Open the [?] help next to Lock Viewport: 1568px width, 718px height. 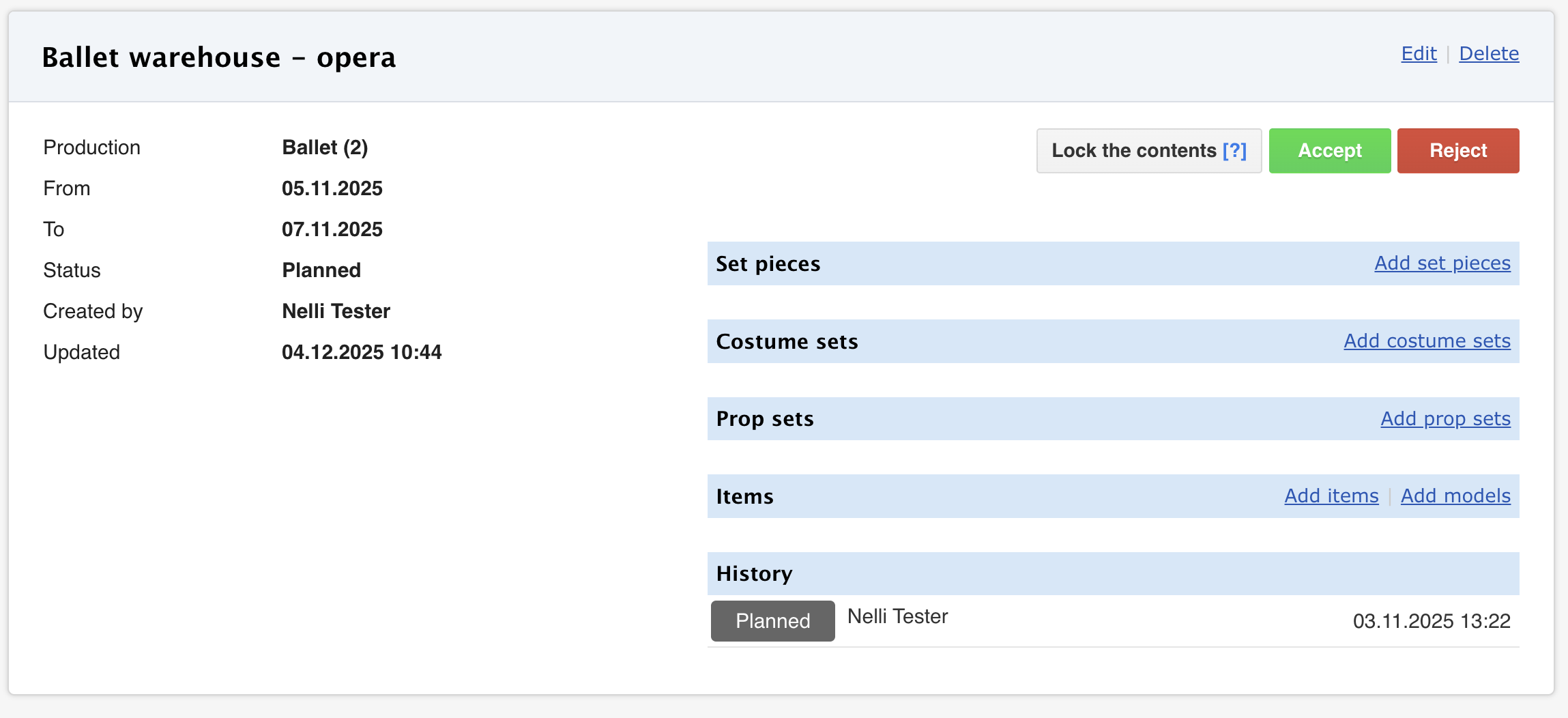tap(1234, 151)
